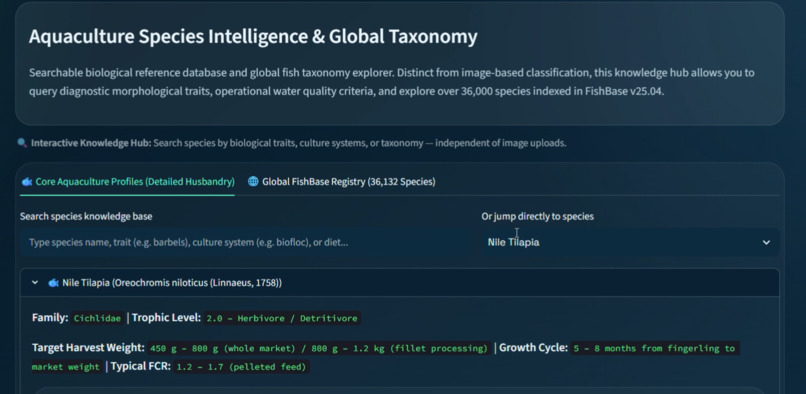806x394 pixels.
Task: Click the fish icon on Core Aquaculture tab
Action: click(27, 182)
